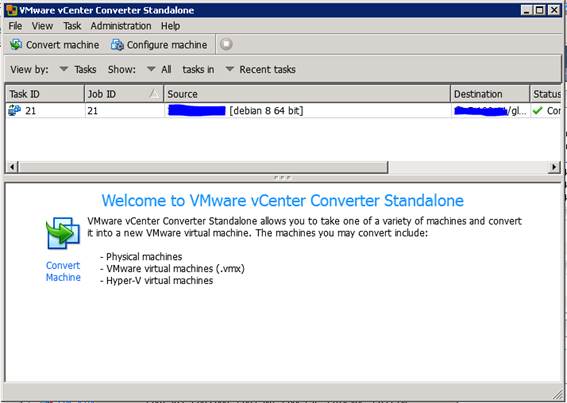Click the horizontal scrollbar thumb
The image size is (567, 403).
[203, 167]
